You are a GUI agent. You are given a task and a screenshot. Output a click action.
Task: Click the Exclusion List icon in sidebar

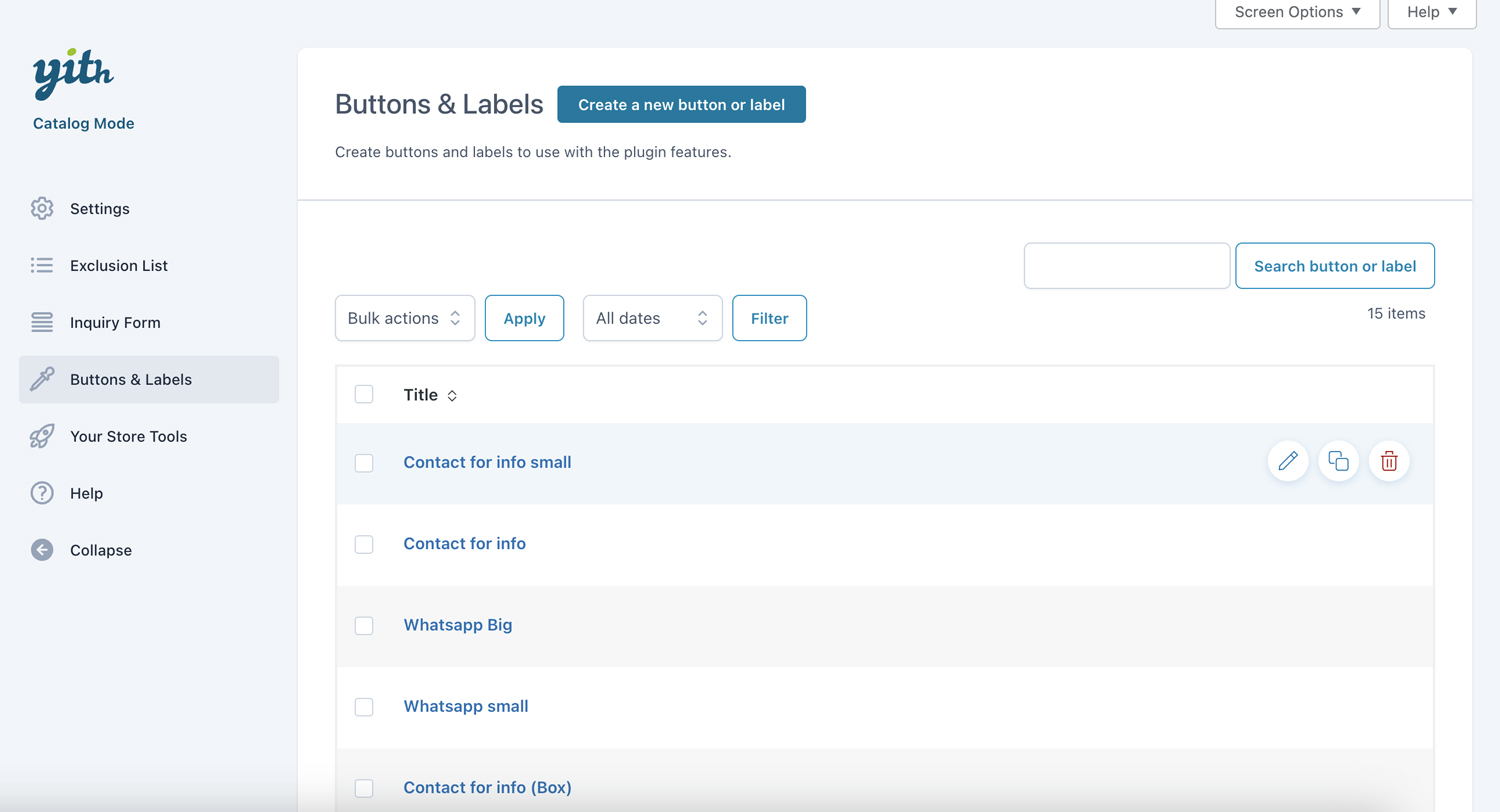[42, 266]
